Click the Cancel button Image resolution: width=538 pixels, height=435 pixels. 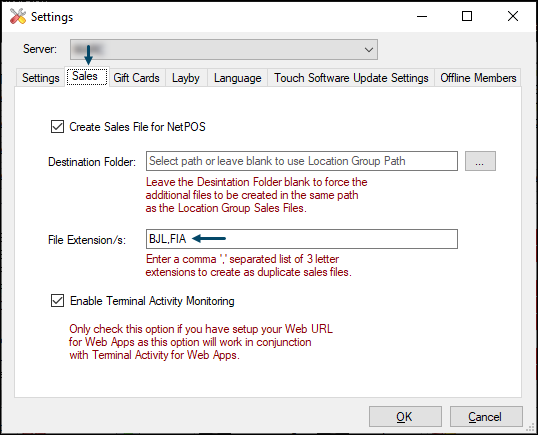click(486, 416)
